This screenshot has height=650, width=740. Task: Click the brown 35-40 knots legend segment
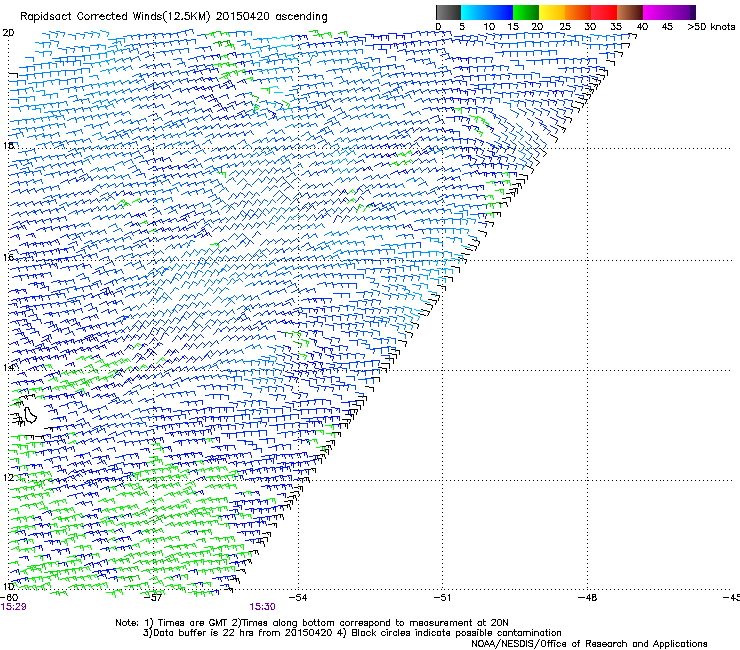point(630,12)
